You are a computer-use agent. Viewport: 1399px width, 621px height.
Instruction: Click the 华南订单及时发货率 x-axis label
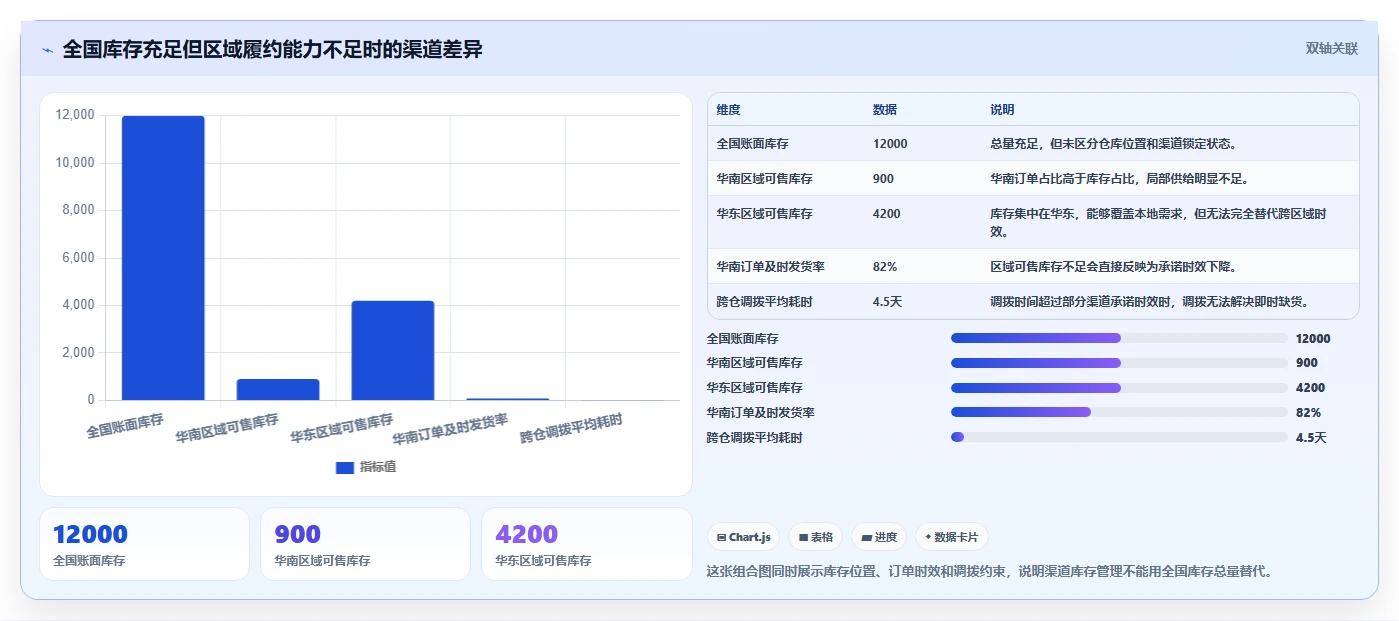click(x=451, y=429)
